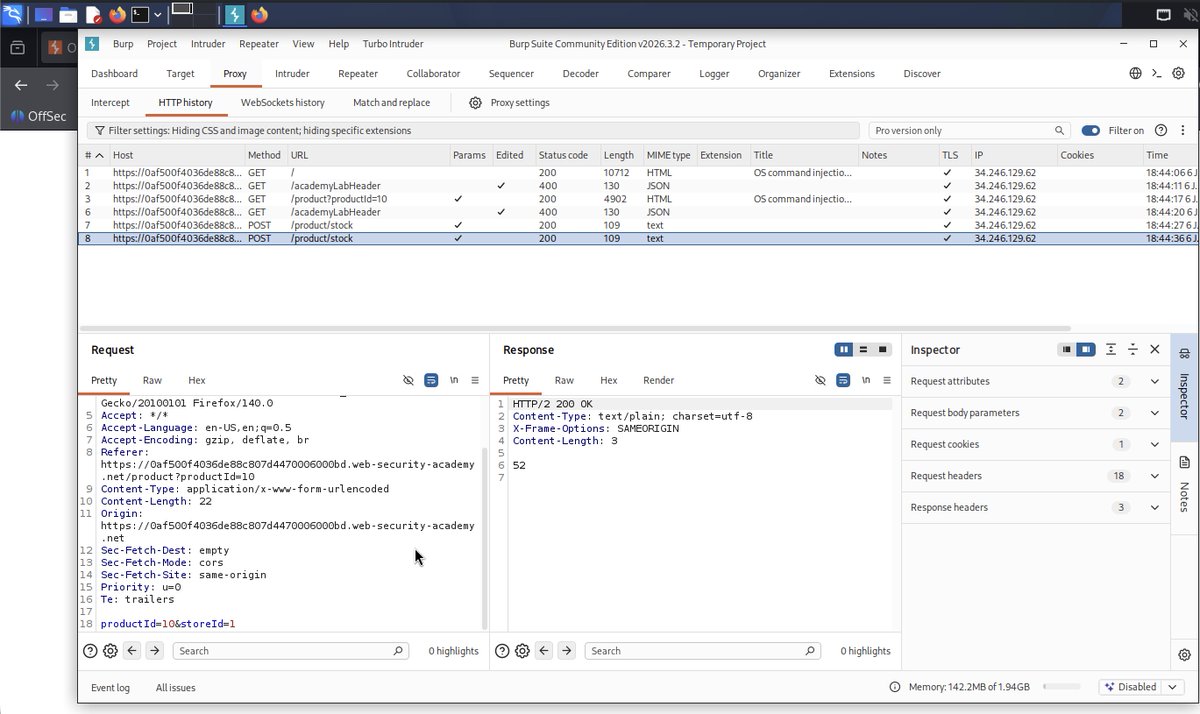Viewport: 1200px width, 714px height.
Task: Click the Request search help icon
Action: 90,651
